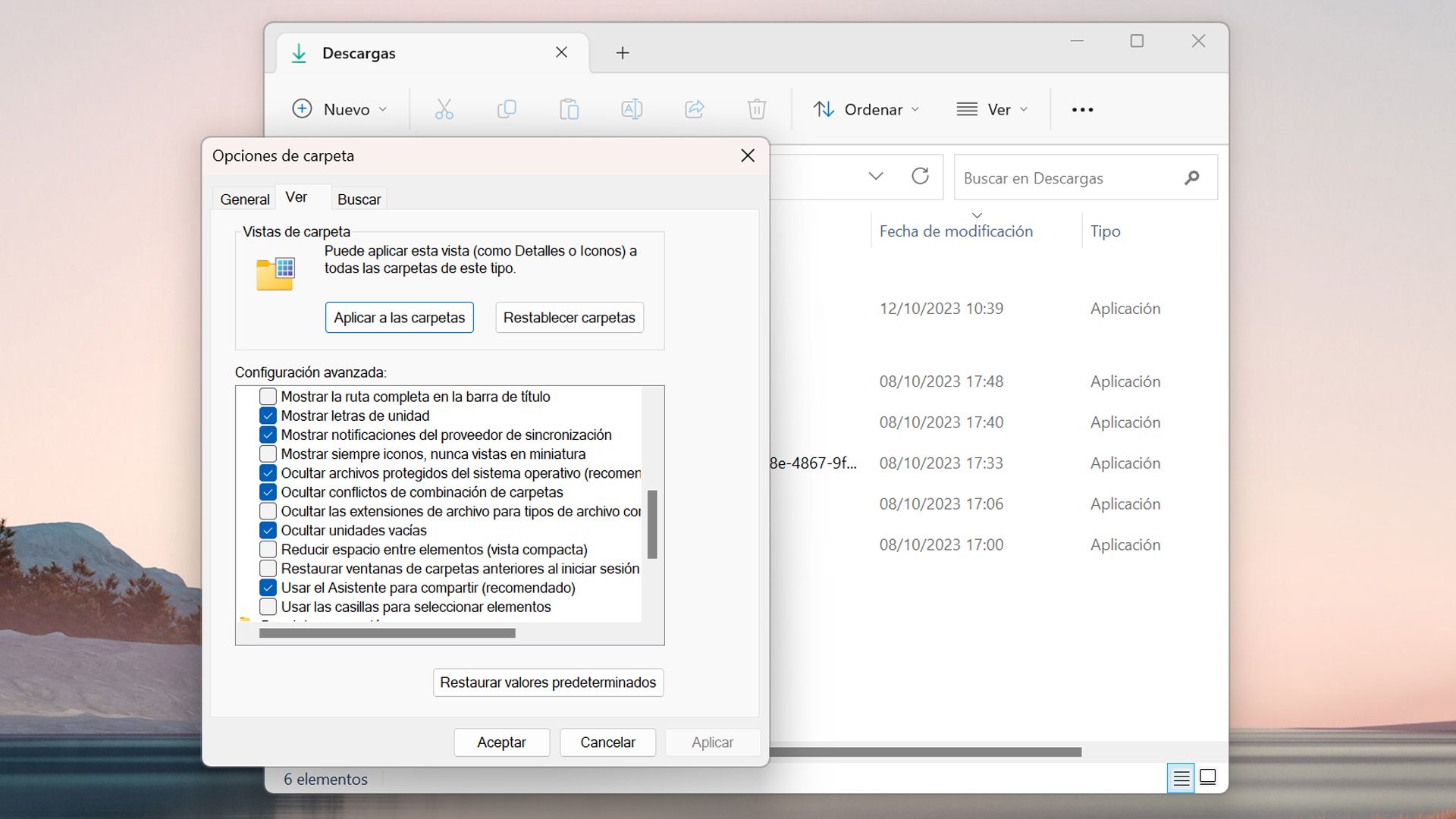Click the Copy icon in the toolbar
1456x819 pixels.
(507, 108)
